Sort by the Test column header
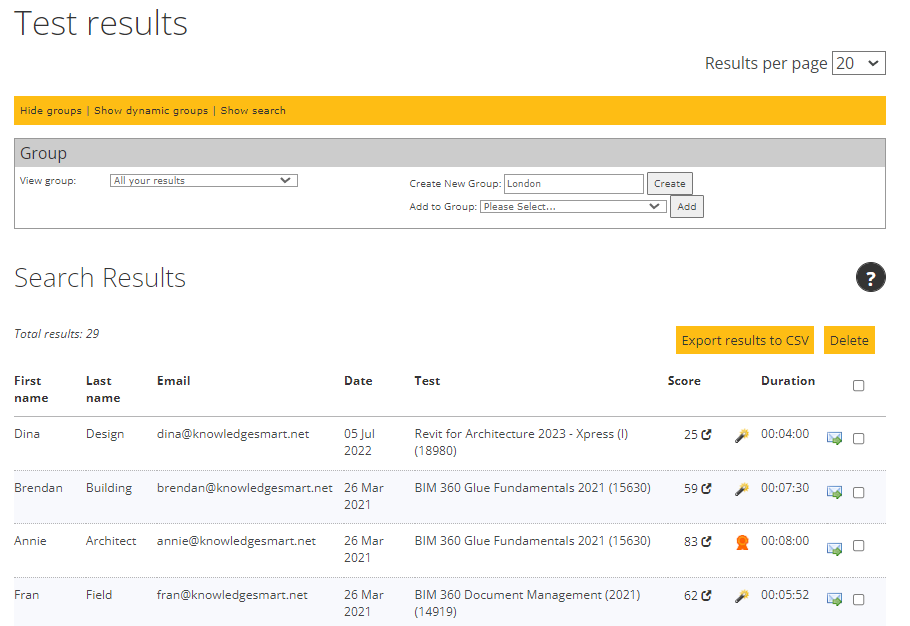Viewport: 910px width, 626px height. tap(427, 381)
